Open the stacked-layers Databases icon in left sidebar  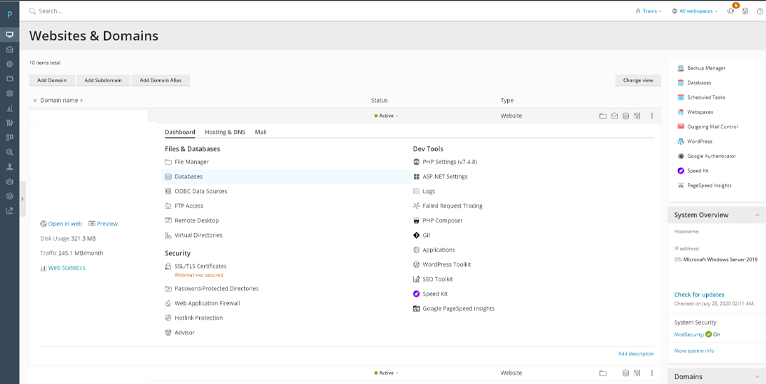point(9,93)
